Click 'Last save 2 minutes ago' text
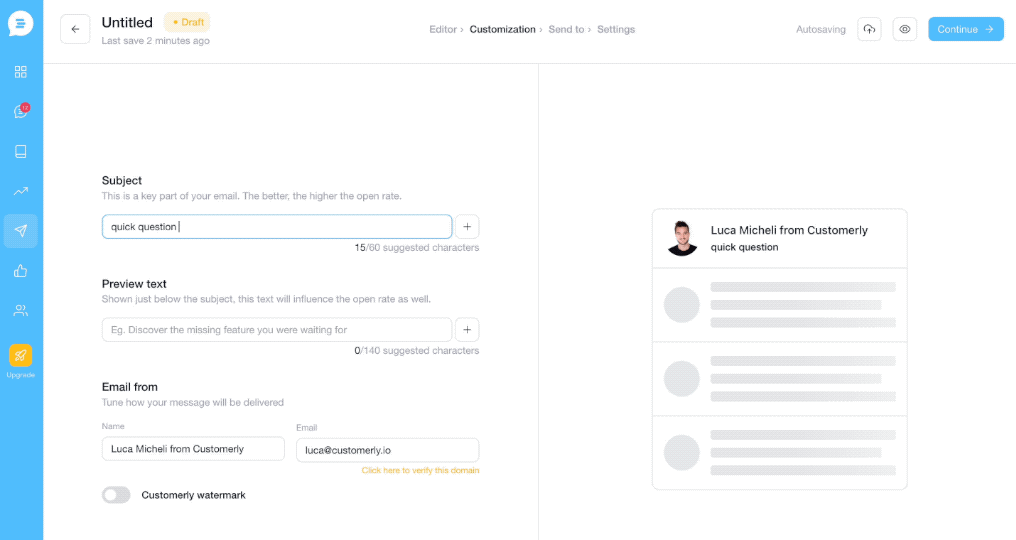This screenshot has width=1016, height=540. [x=156, y=41]
